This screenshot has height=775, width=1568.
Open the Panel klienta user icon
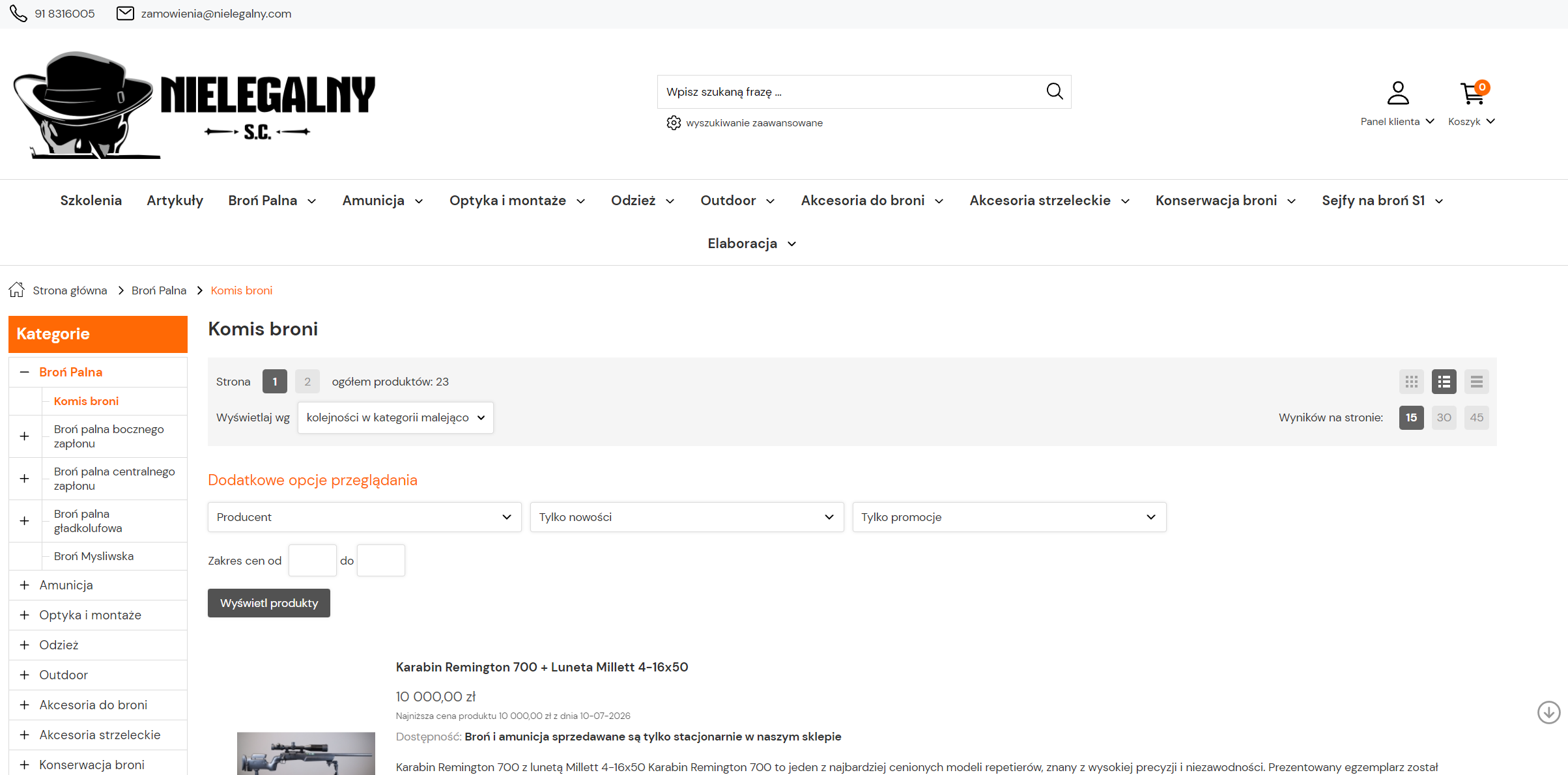[x=1398, y=92]
